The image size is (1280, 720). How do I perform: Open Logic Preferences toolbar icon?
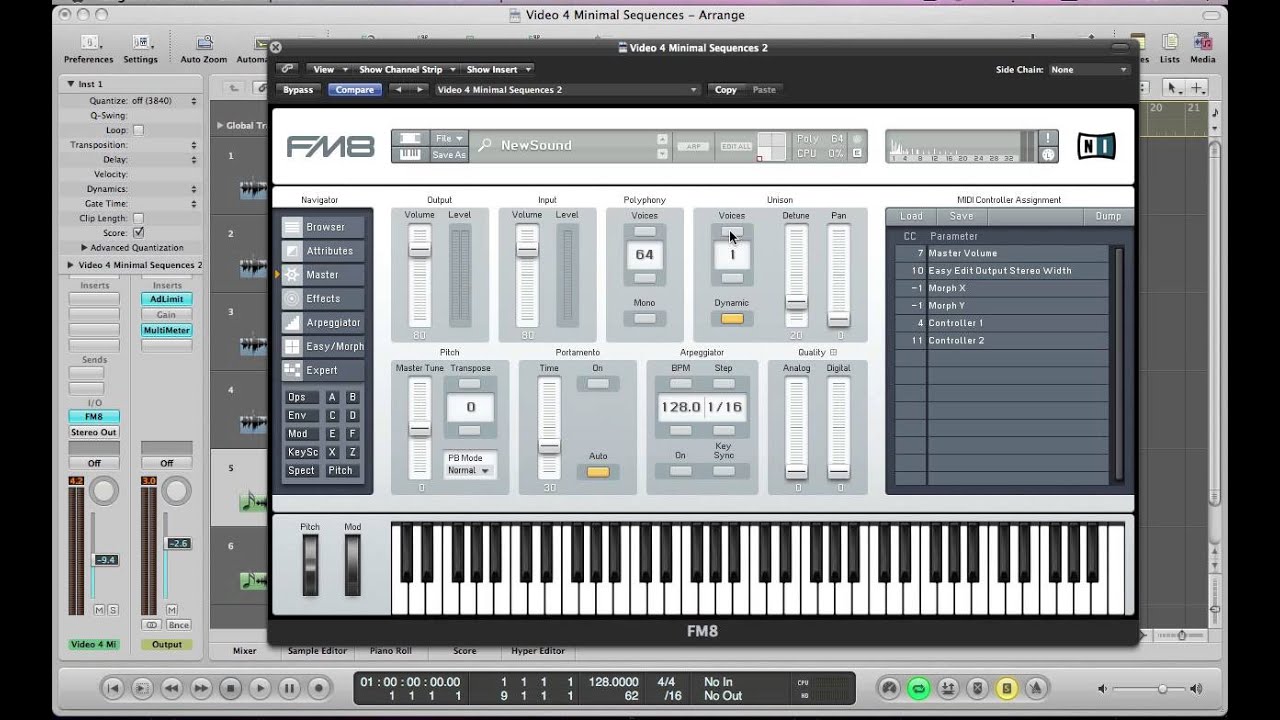click(89, 47)
